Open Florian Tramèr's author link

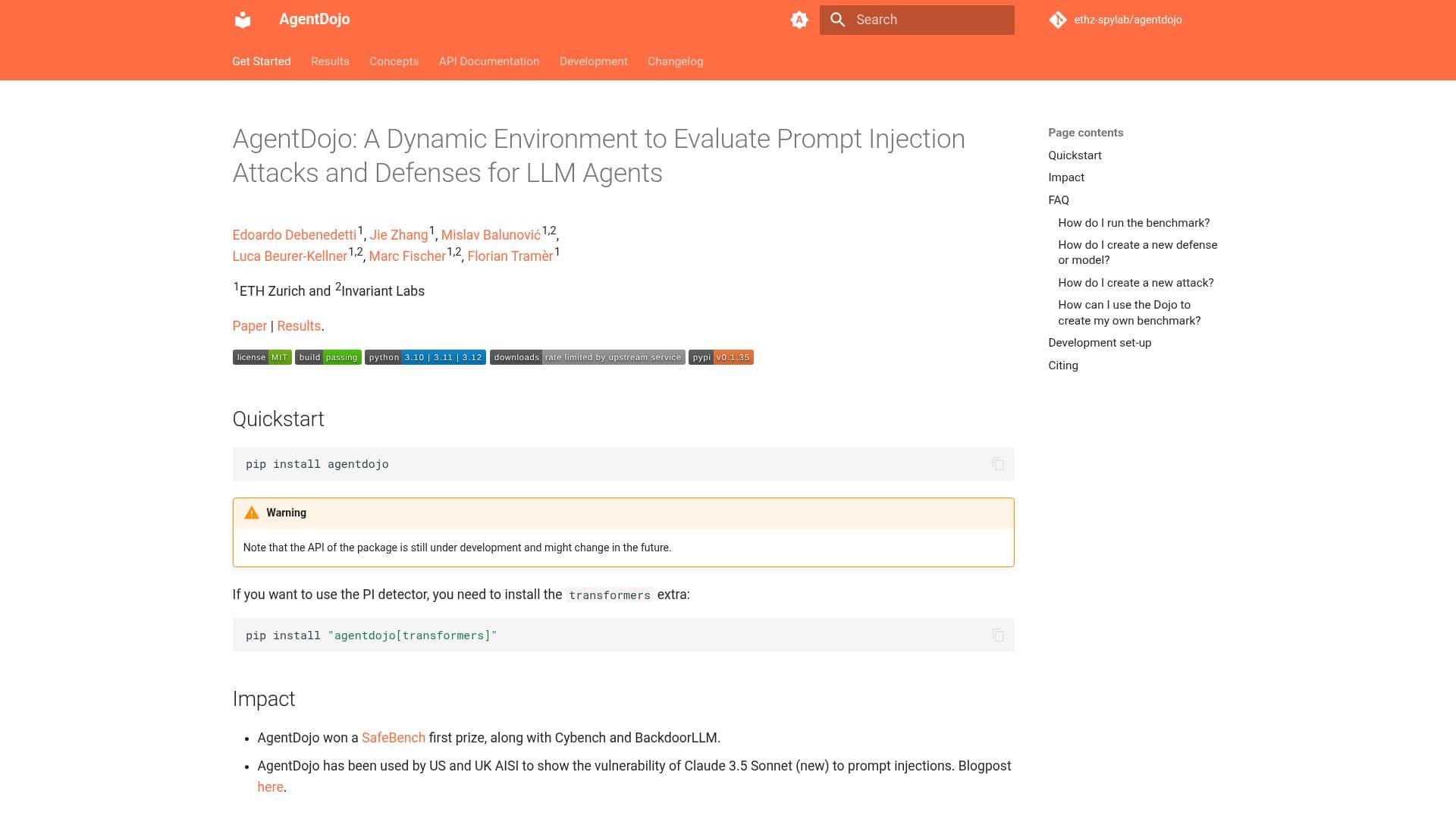[x=510, y=256]
